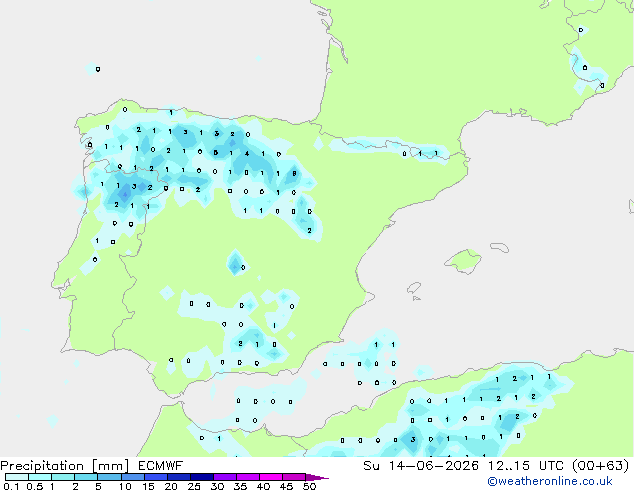
Task: Click the 35–40 mm legend color box
Action: [x=247, y=477]
